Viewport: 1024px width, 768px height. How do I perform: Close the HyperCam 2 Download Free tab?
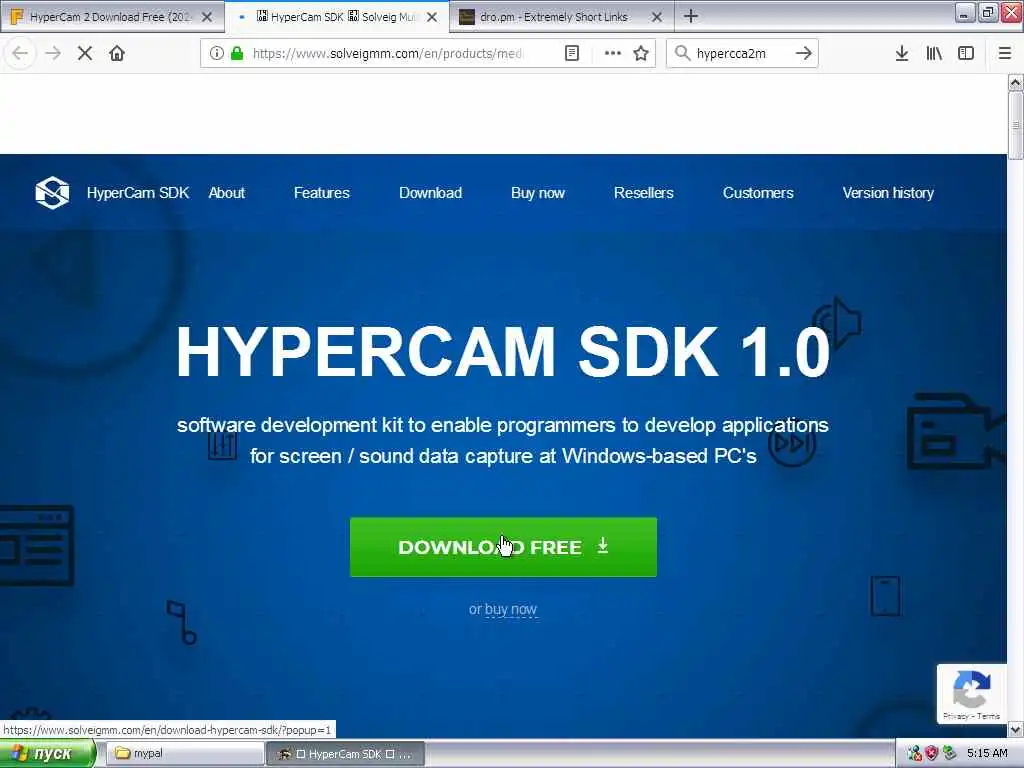207,17
